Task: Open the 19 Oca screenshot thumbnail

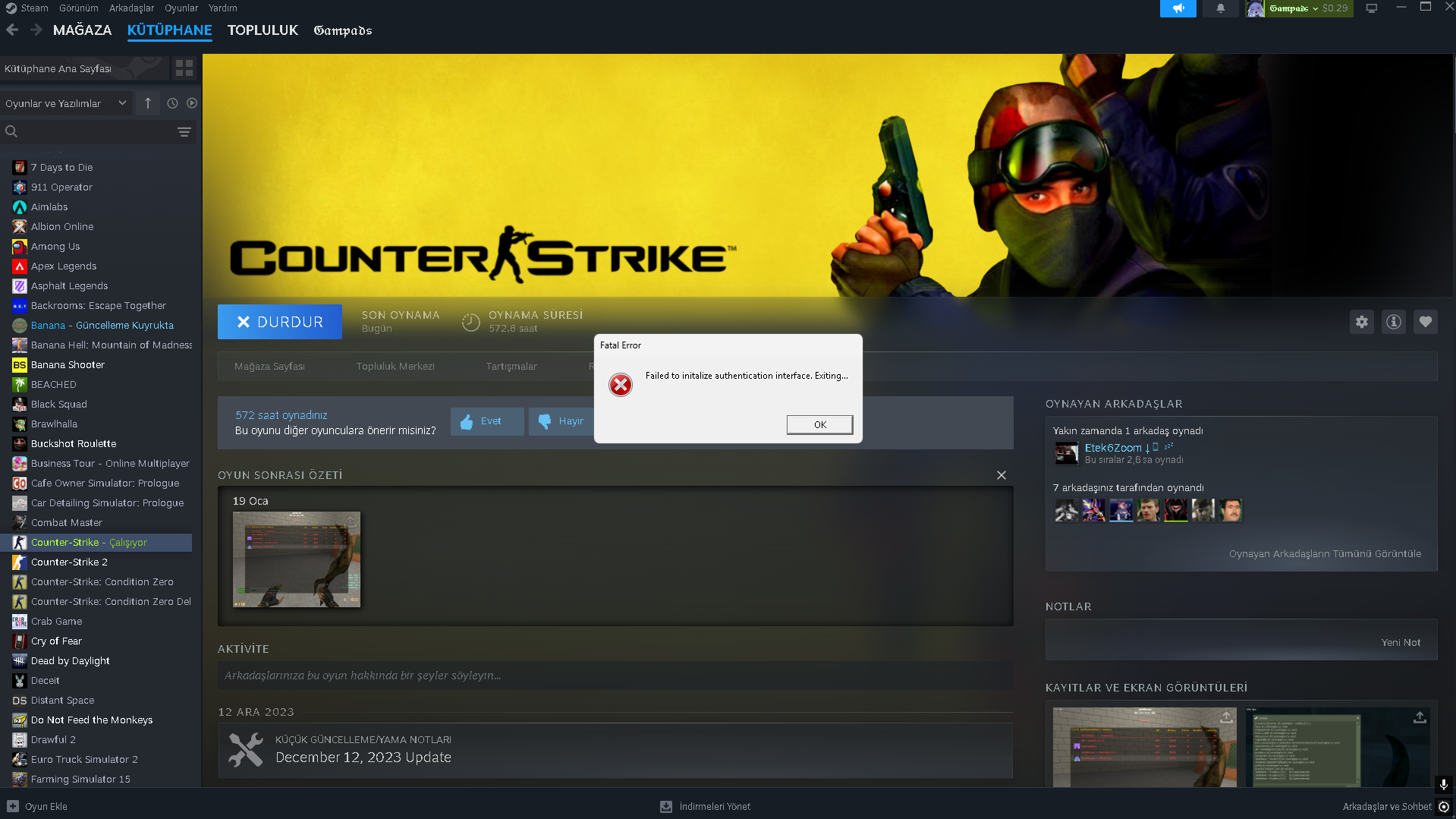Action: click(297, 559)
